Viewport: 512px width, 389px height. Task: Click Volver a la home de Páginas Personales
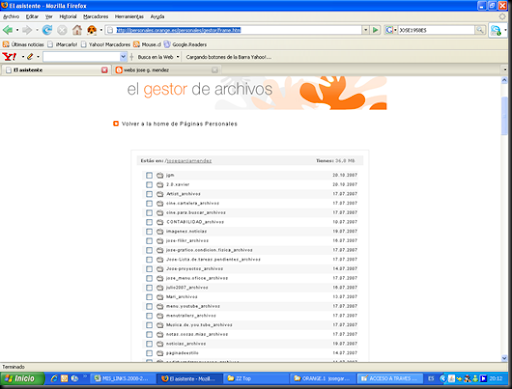(x=180, y=124)
